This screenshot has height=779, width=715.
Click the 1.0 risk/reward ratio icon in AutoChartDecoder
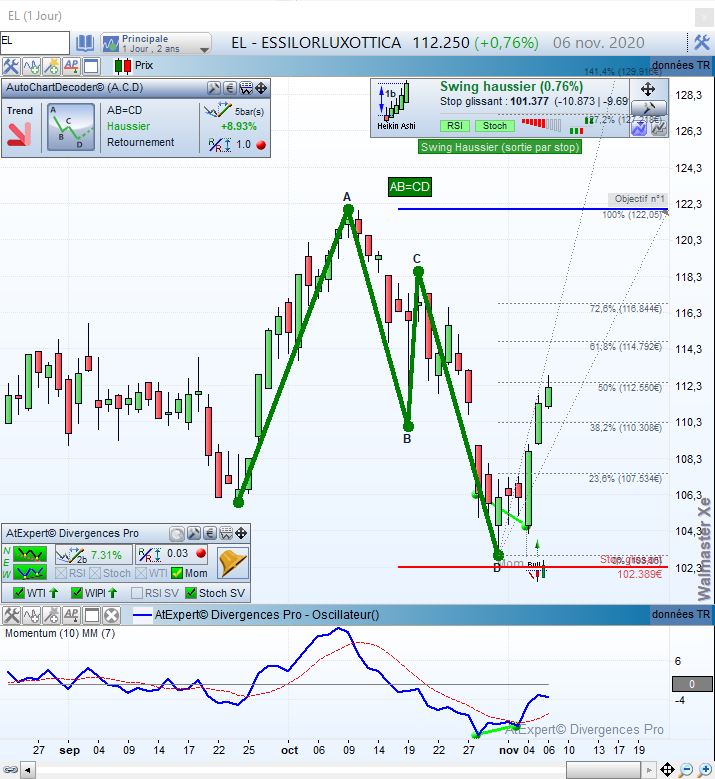pos(220,145)
